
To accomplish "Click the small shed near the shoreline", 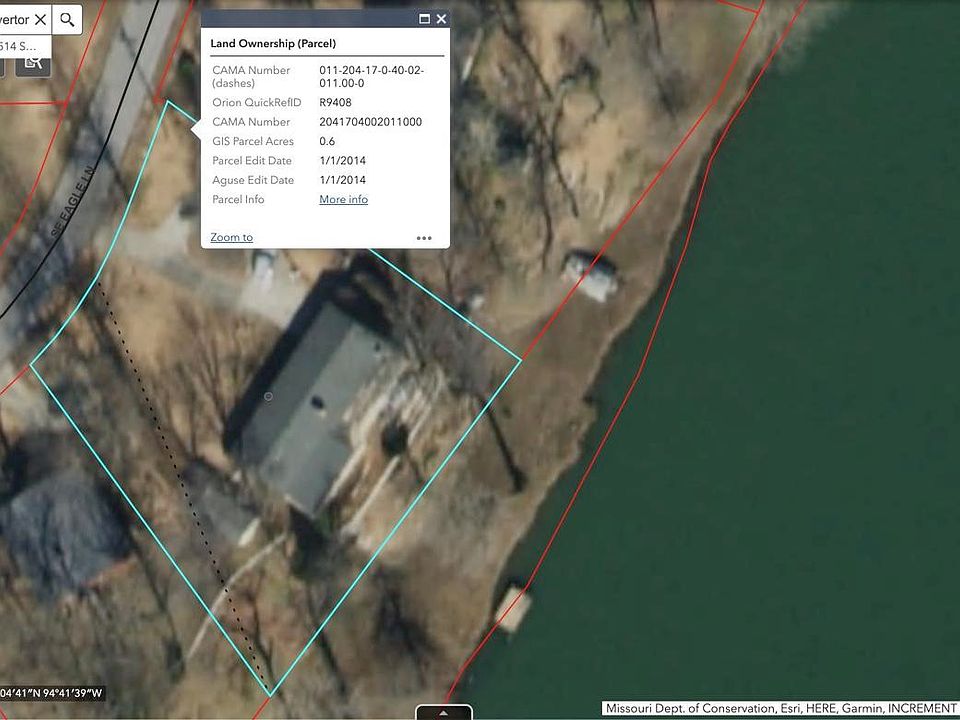I will (x=590, y=276).
